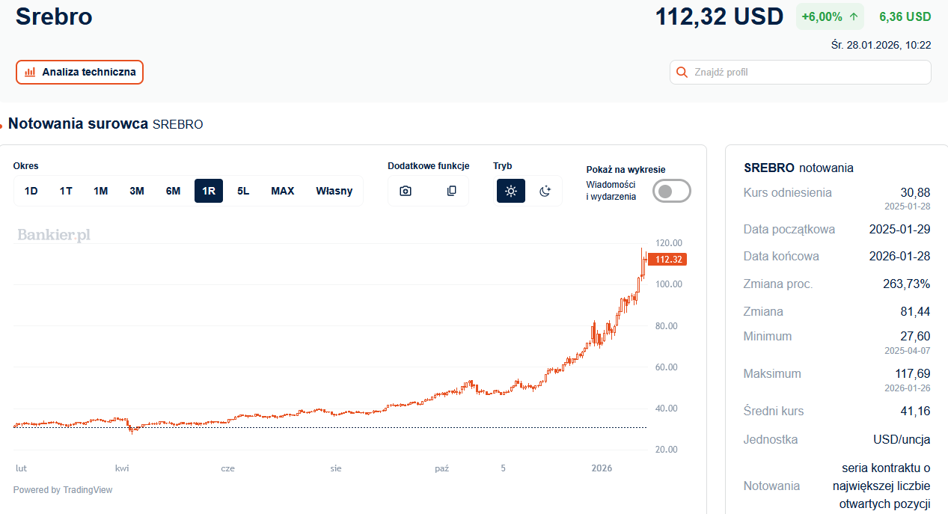Viewport: 948px width, 514px height.
Task: Click the date Śr. 28.01.2026, 10:22
Action: point(881,45)
